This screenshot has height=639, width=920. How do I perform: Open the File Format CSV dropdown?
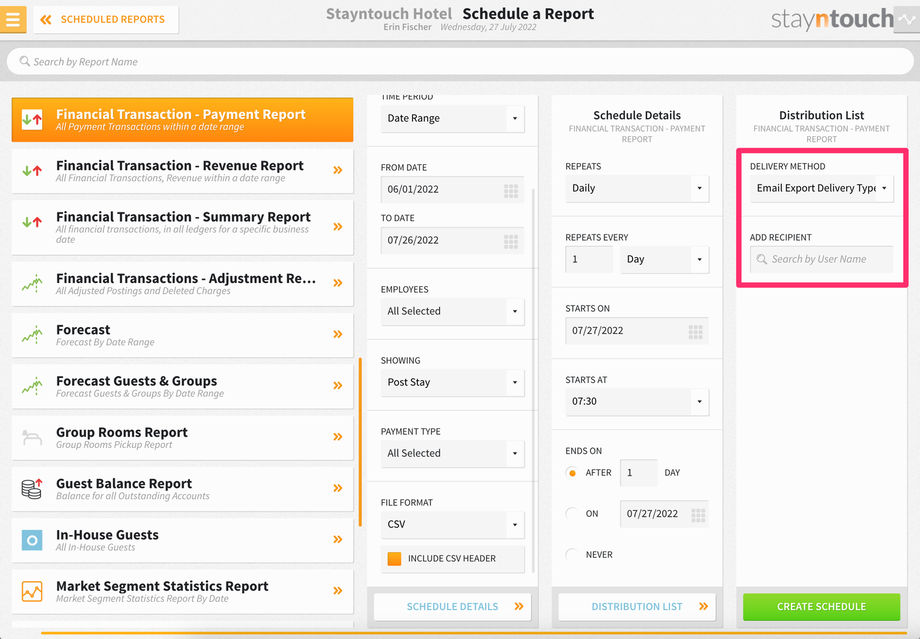click(x=452, y=525)
